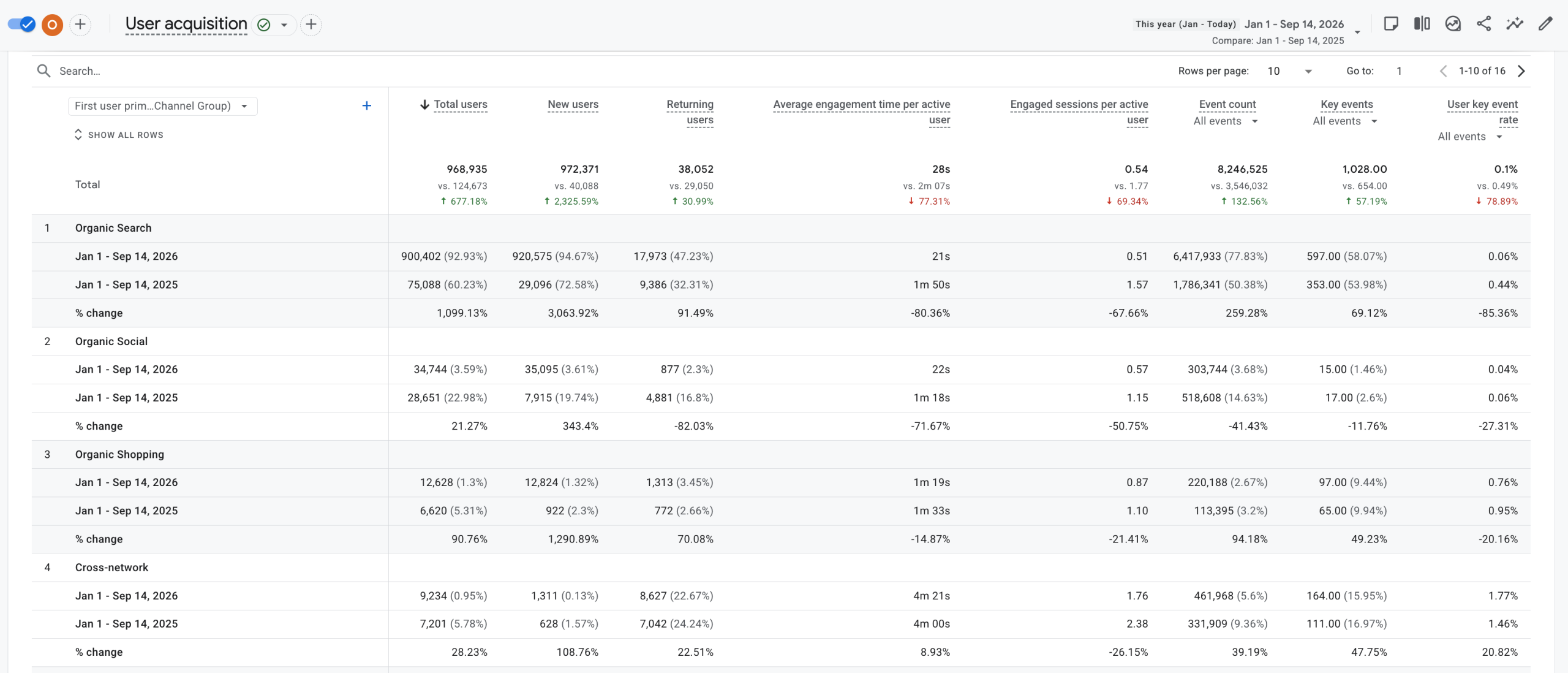This screenshot has width=1568, height=673.
Task: Open the Insights circular chart icon
Action: 1453,24
